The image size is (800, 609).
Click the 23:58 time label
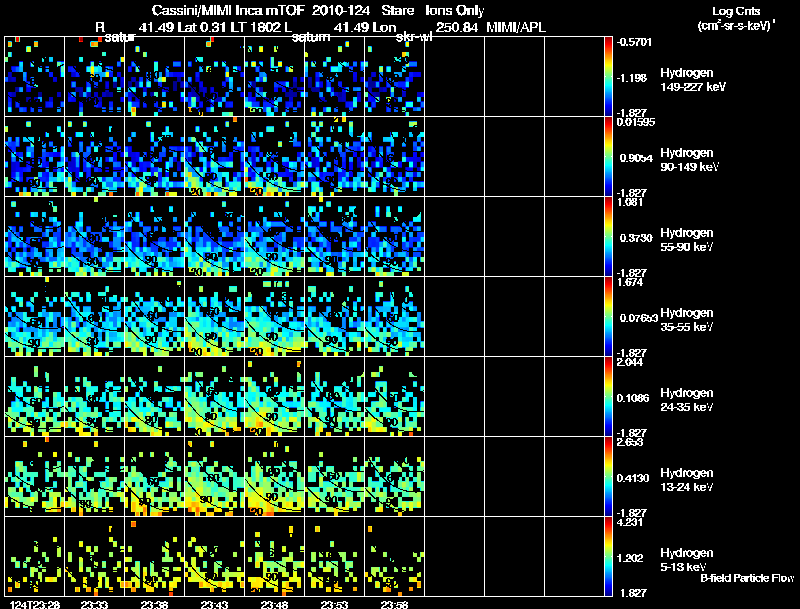point(394,605)
